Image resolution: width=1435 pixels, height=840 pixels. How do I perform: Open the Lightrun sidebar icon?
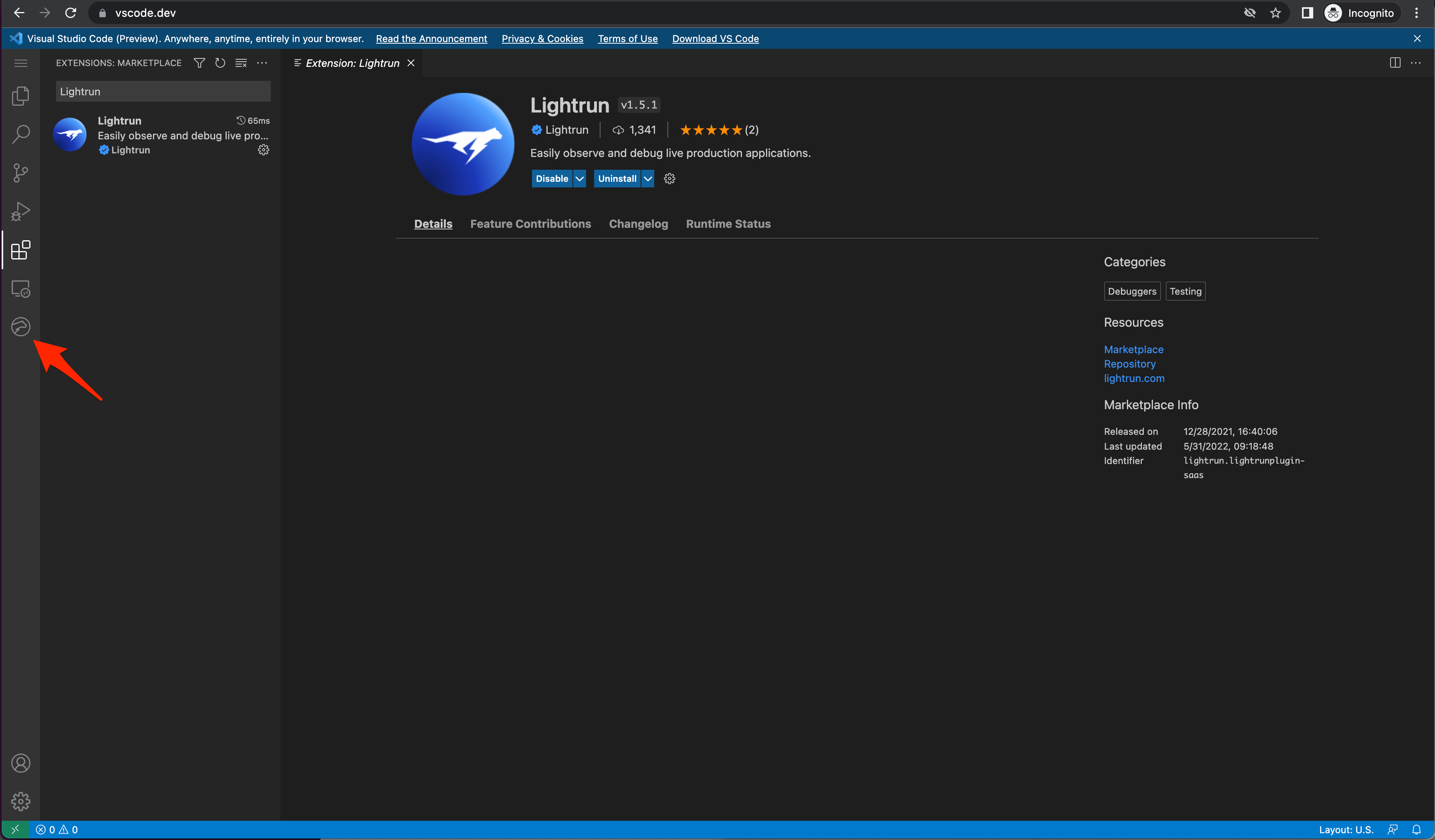tap(20, 327)
